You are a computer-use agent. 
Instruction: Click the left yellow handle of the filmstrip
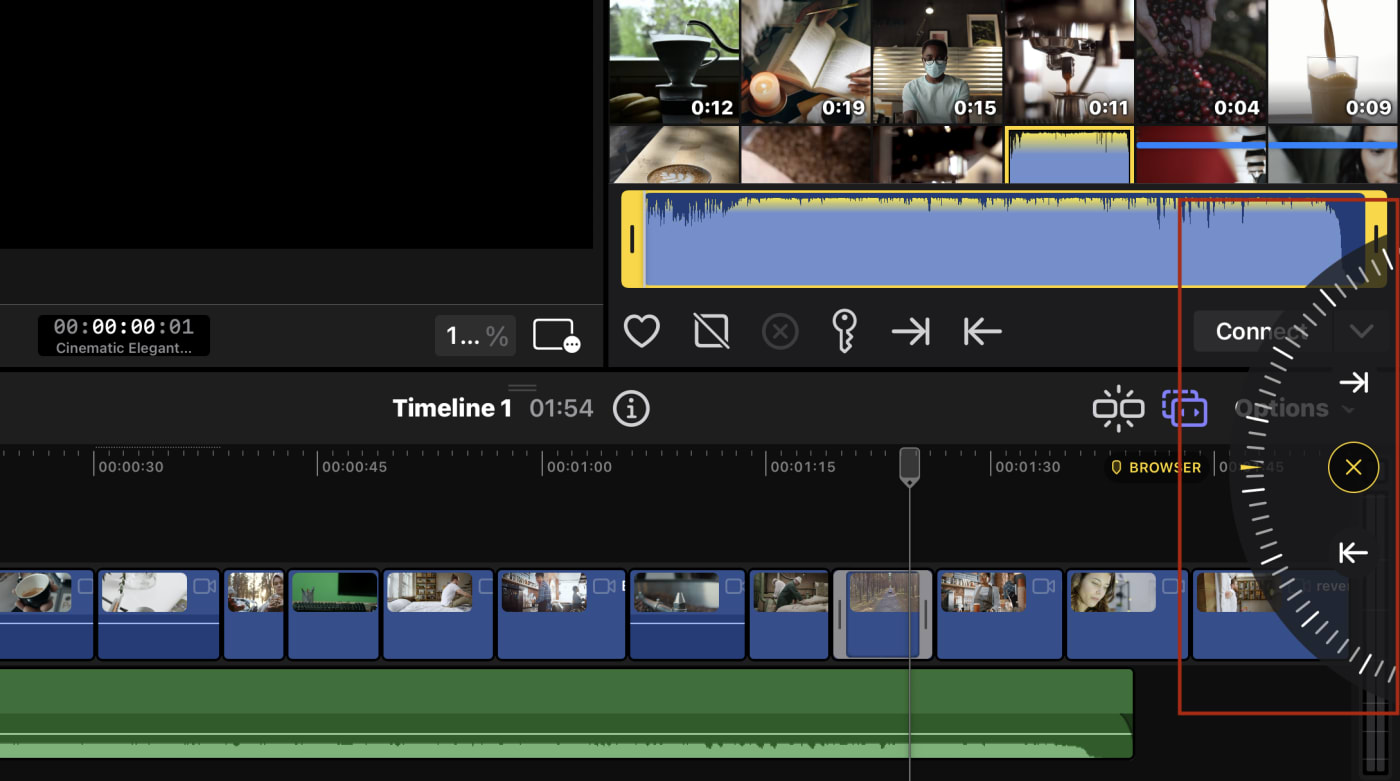pyautogui.click(x=632, y=239)
